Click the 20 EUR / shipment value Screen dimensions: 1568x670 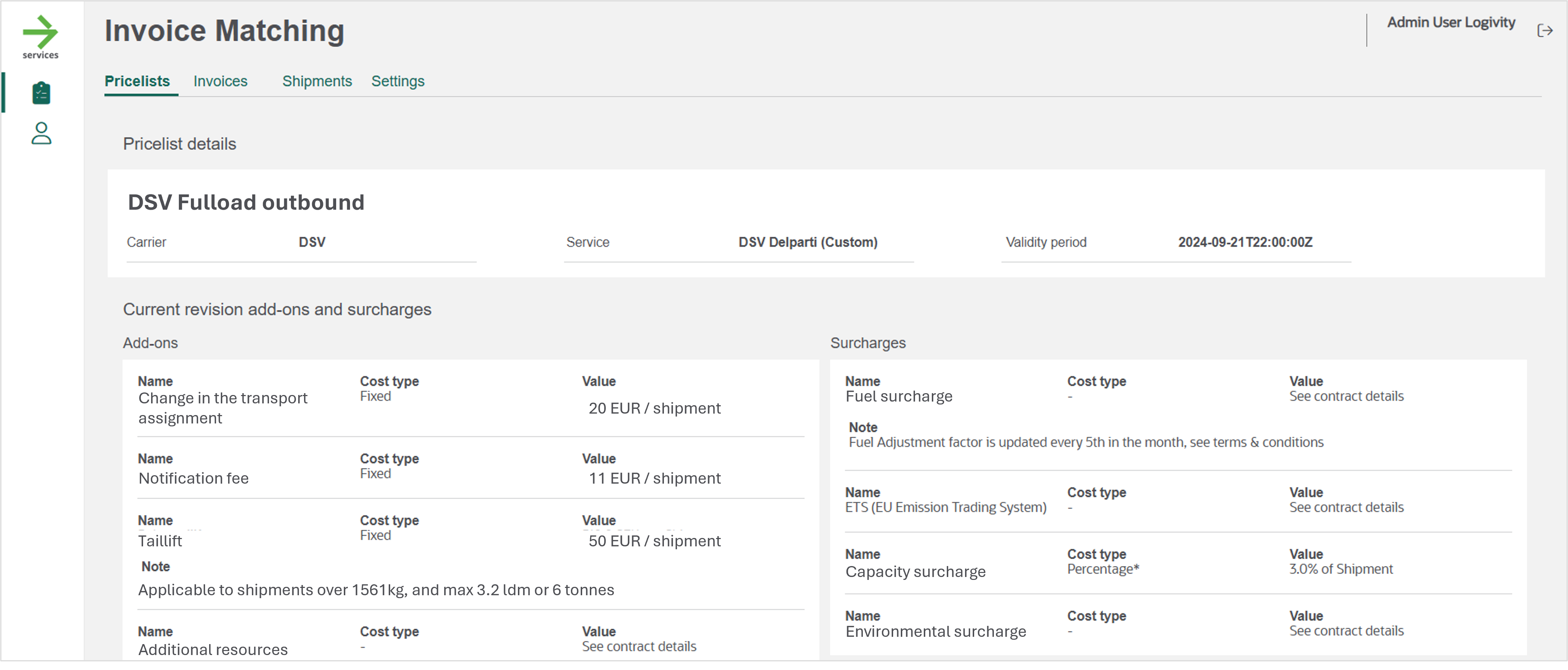pyautogui.click(x=654, y=408)
